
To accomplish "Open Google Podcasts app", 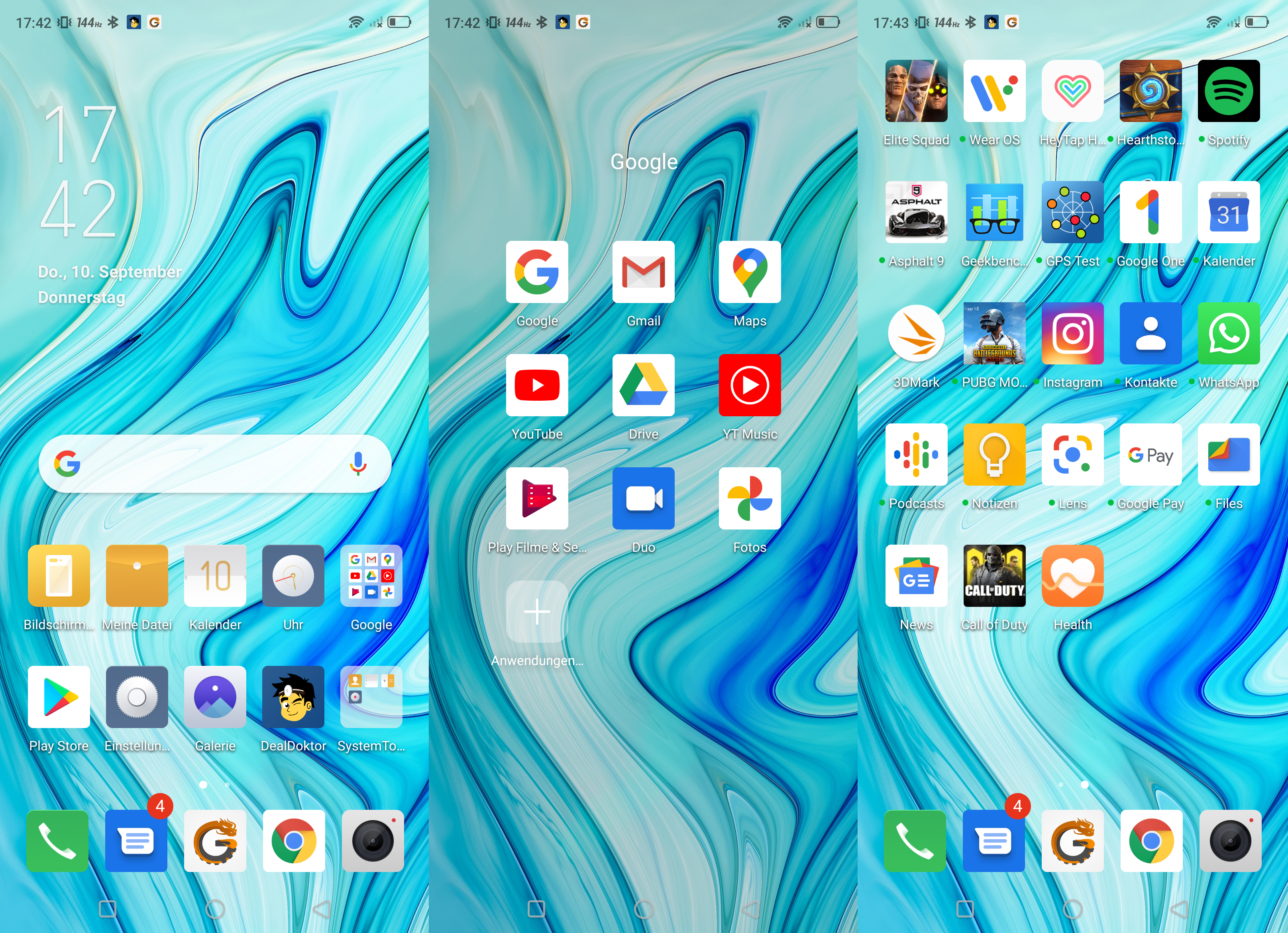I will [x=916, y=455].
